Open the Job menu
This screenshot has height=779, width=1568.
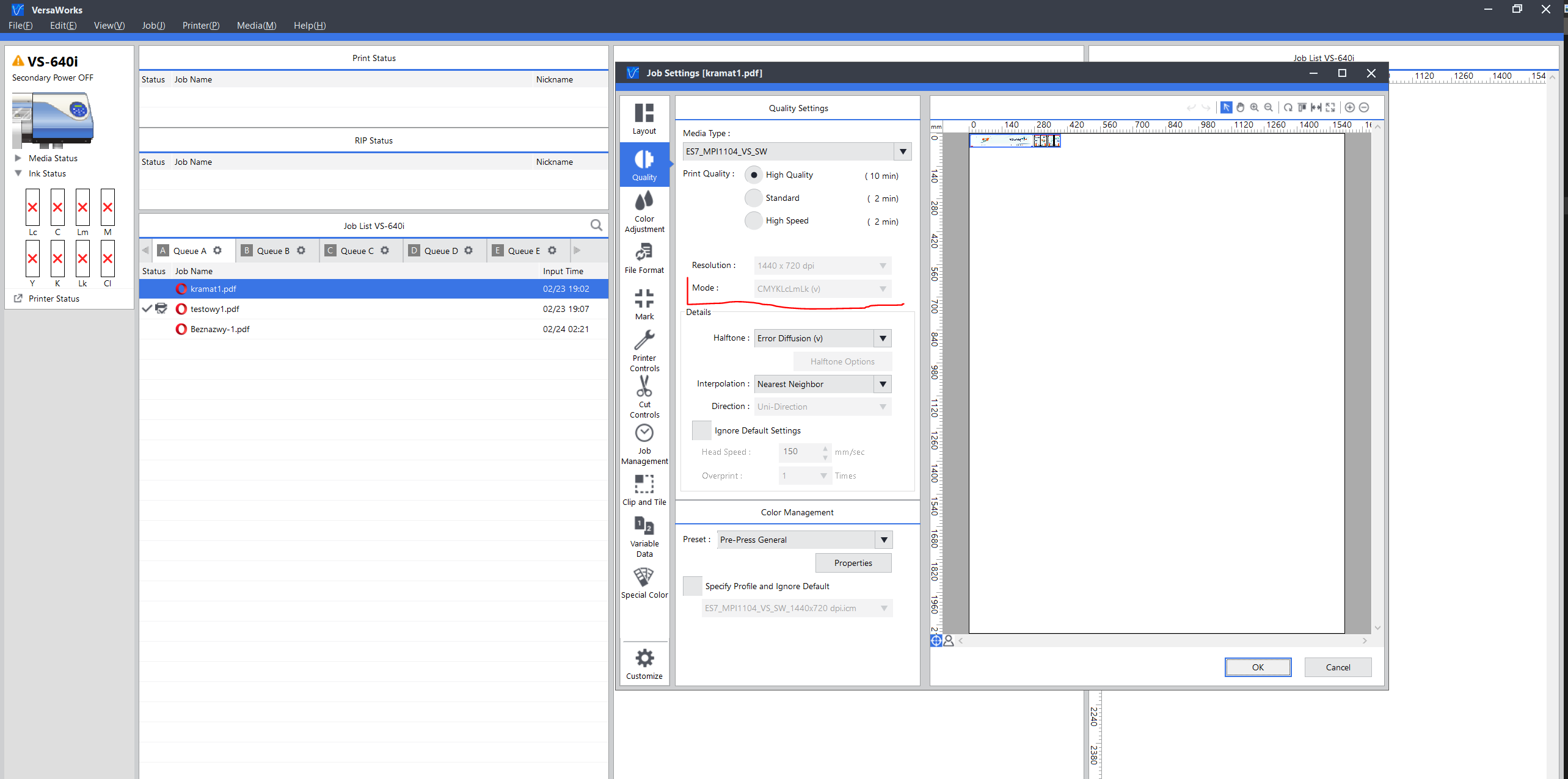tap(153, 26)
